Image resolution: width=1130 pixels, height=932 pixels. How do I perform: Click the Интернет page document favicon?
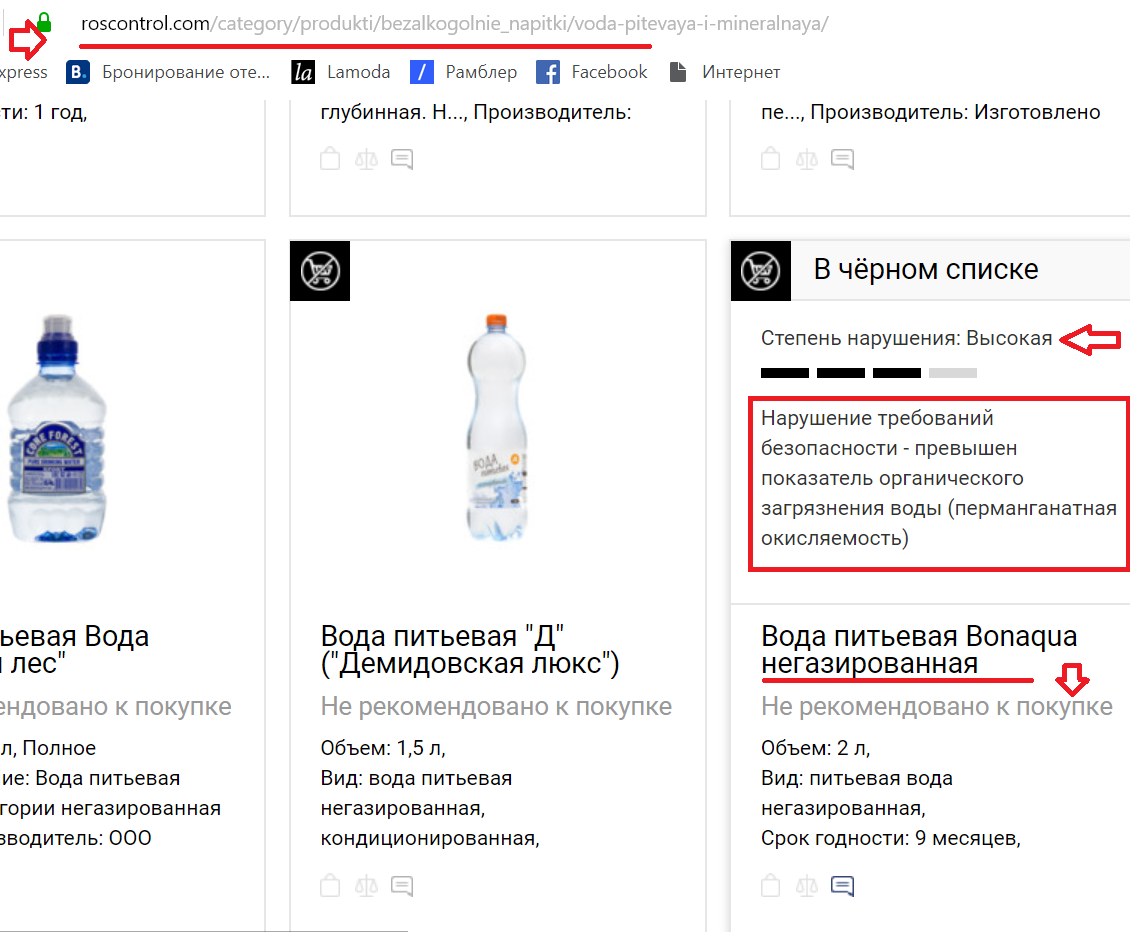677,72
